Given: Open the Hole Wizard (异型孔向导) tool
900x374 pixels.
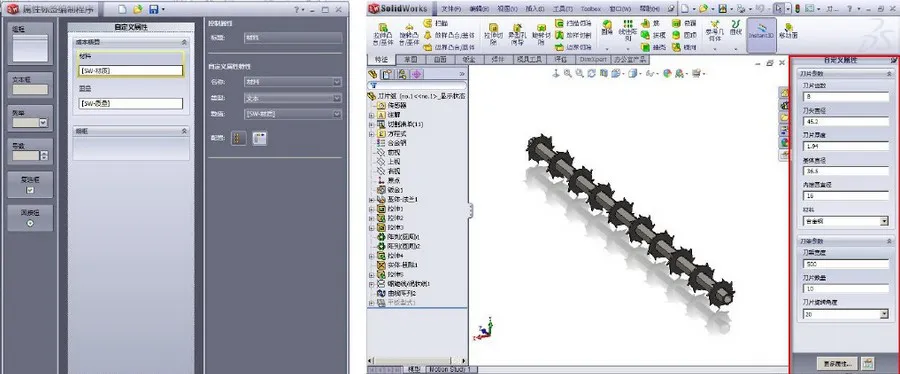Looking at the screenshot, I should [518, 34].
